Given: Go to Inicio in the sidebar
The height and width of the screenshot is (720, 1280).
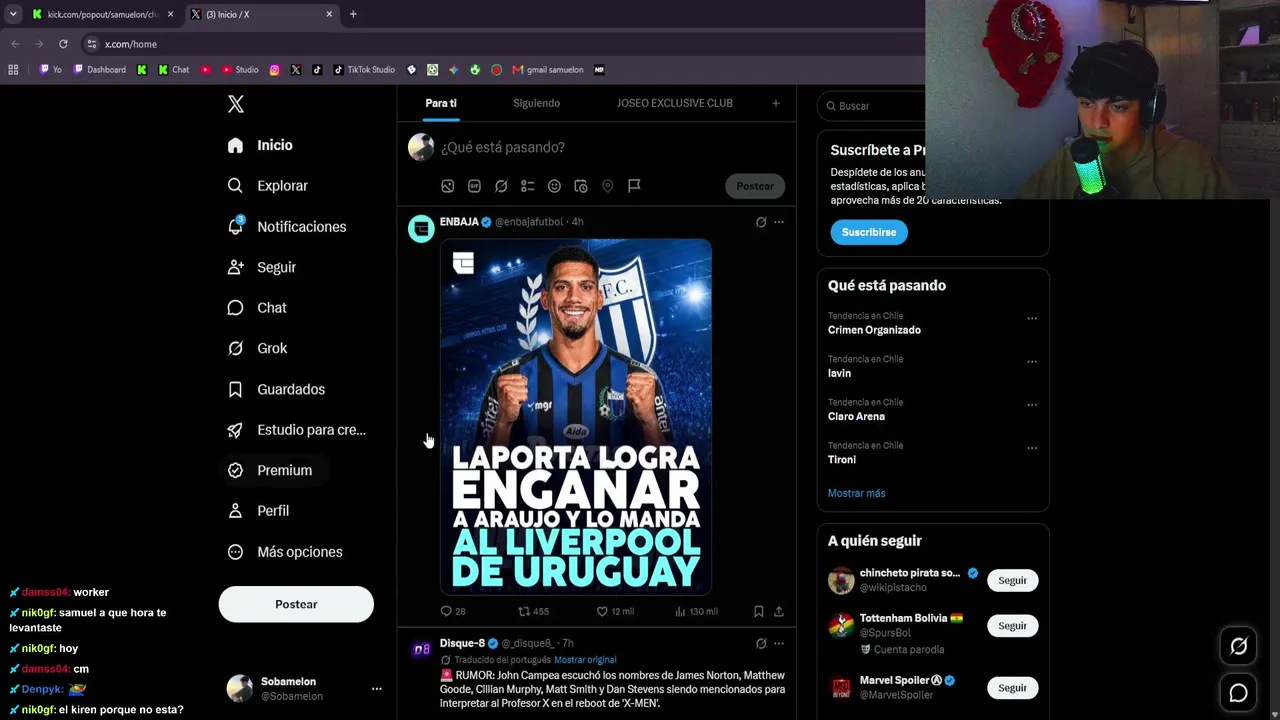Looking at the screenshot, I should [x=260, y=145].
